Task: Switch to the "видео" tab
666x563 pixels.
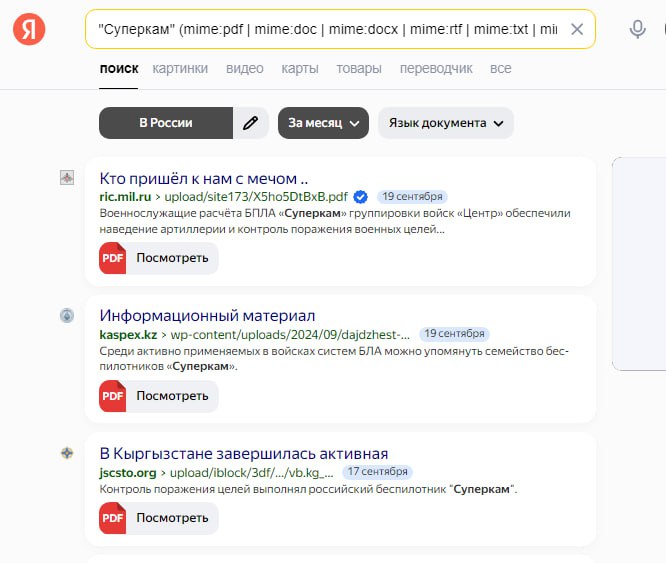Action: click(x=245, y=68)
